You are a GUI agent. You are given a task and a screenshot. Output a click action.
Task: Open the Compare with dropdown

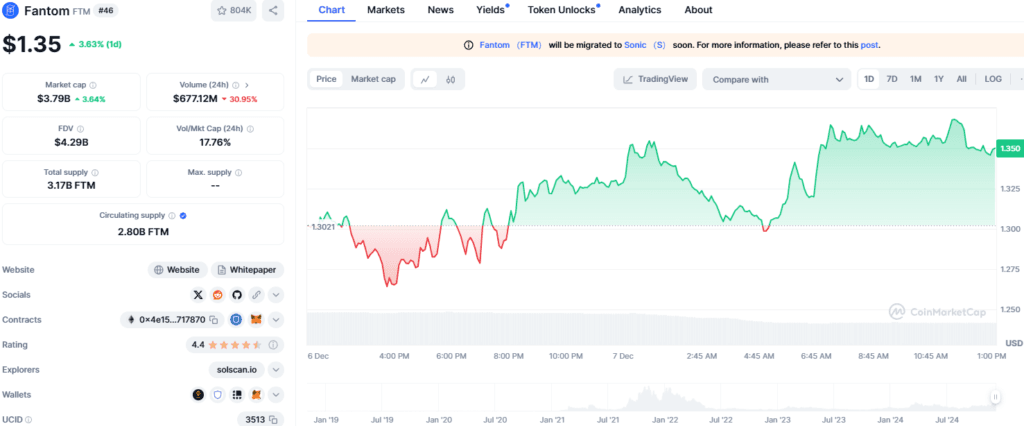pos(776,79)
